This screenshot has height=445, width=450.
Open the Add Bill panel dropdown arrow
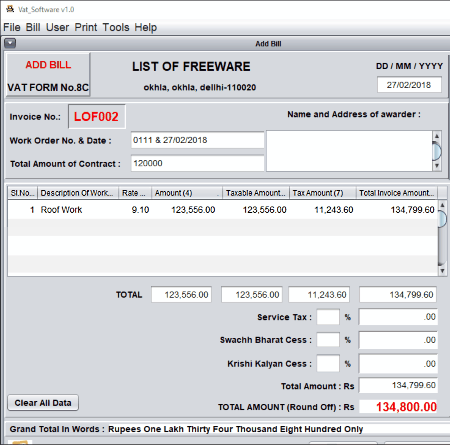coord(10,43)
